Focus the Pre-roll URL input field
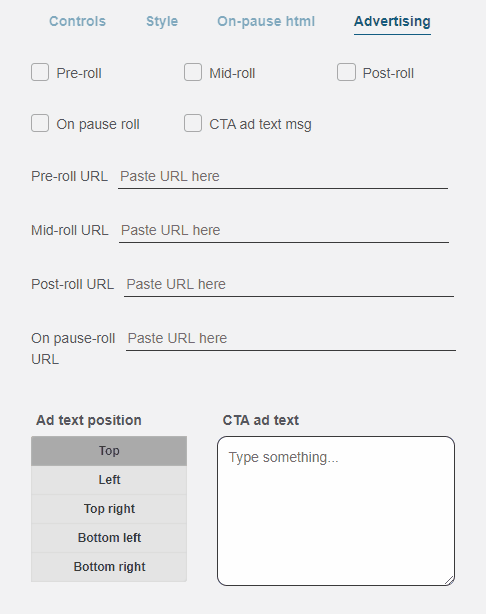The width and height of the screenshot is (486, 614). pos(283,177)
